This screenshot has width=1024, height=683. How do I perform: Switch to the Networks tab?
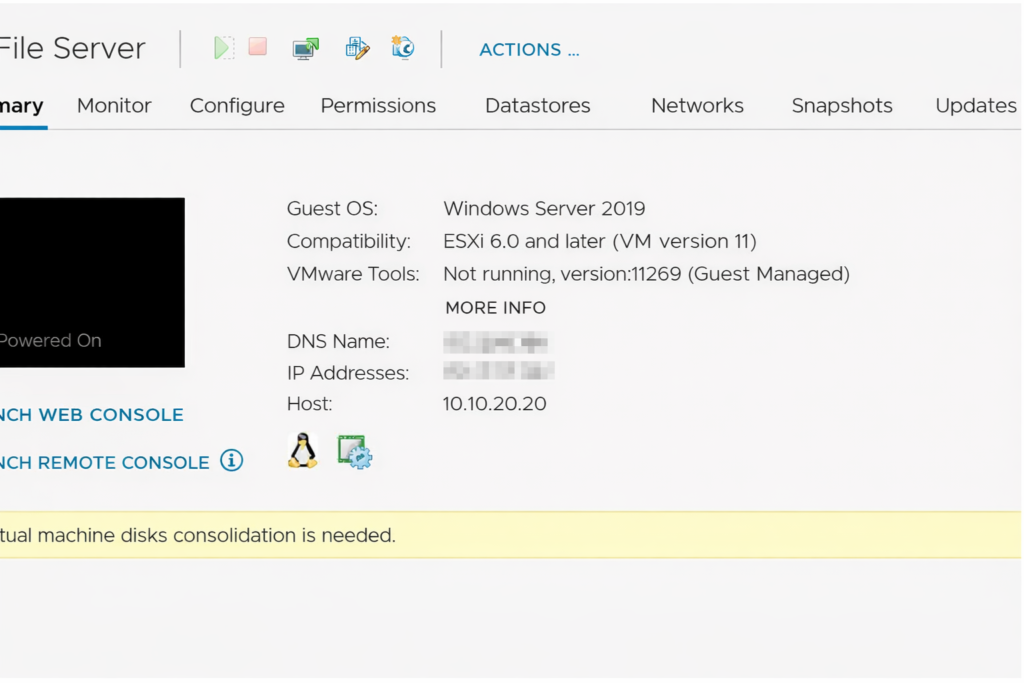click(x=697, y=106)
